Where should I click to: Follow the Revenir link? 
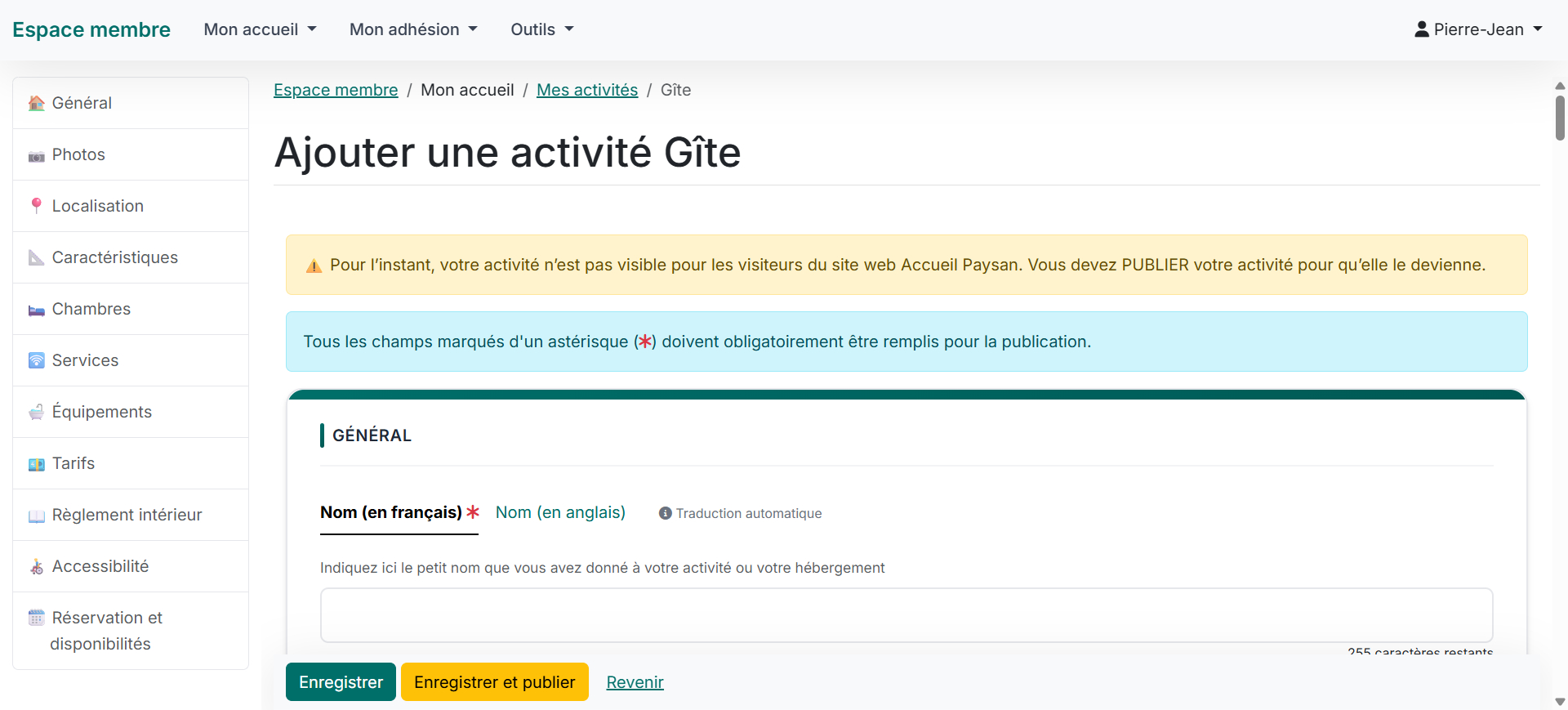(635, 682)
